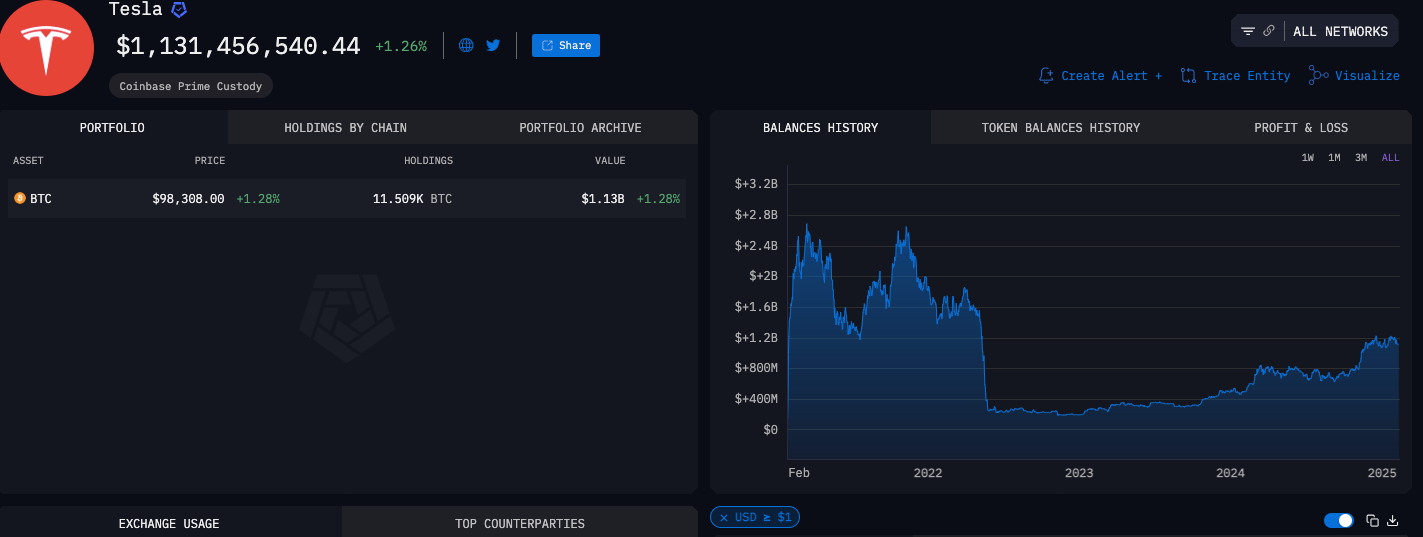Click the $1.13B value cell
The width and height of the screenshot is (1423, 537).
(x=603, y=199)
